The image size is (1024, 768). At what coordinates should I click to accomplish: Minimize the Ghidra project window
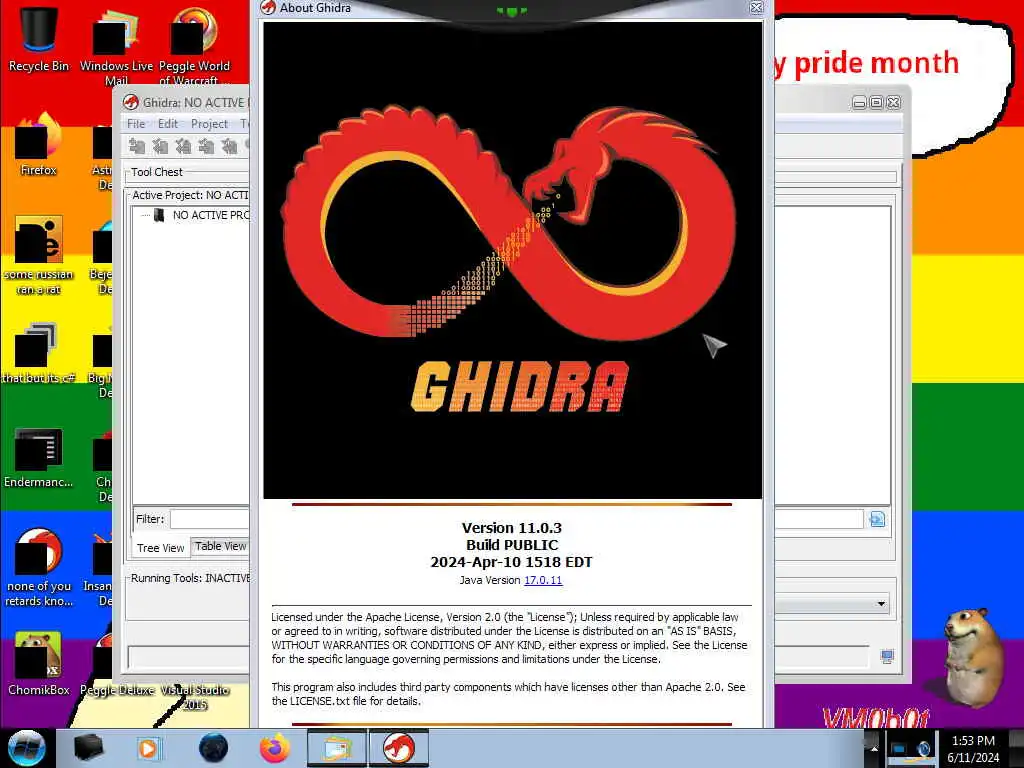pyautogui.click(x=859, y=103)
